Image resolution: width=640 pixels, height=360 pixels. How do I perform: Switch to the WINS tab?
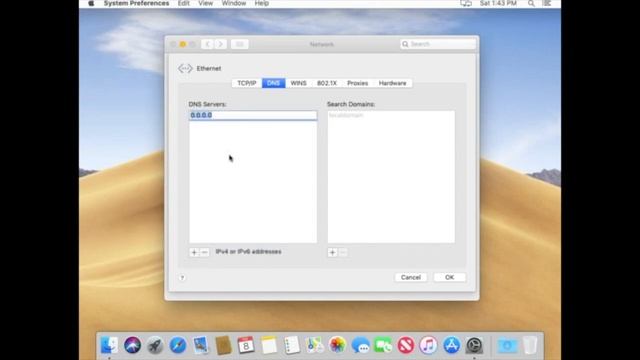pos(298,83)
